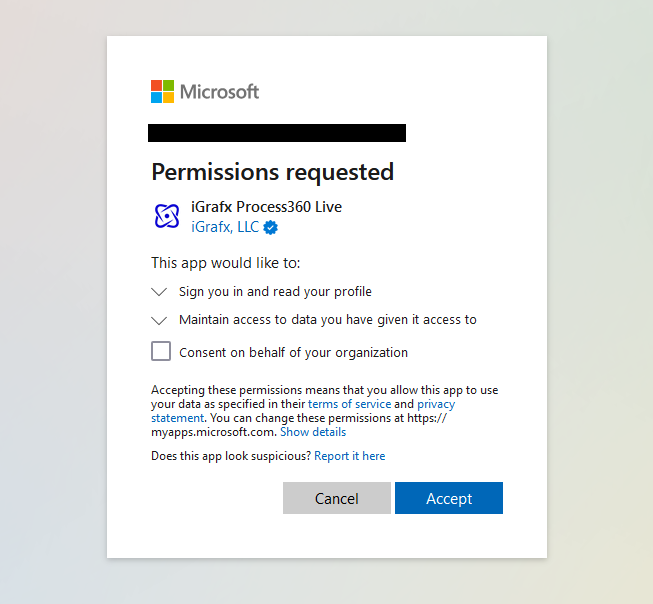The image size is (653, 604).
Task: Report the app via Report it here
Action: pos(349,456)
